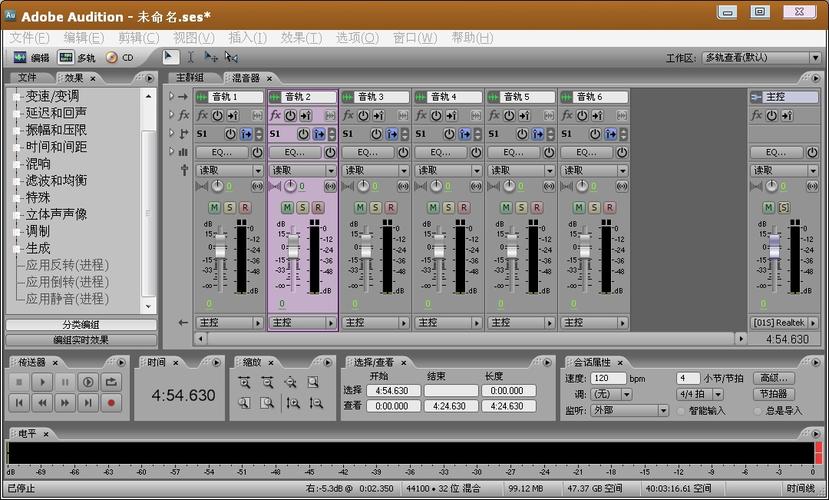Viewport: 829px width, 500px height.
Task: Switch to the 编辑 waveform view
Action: [x=31, y=58]
